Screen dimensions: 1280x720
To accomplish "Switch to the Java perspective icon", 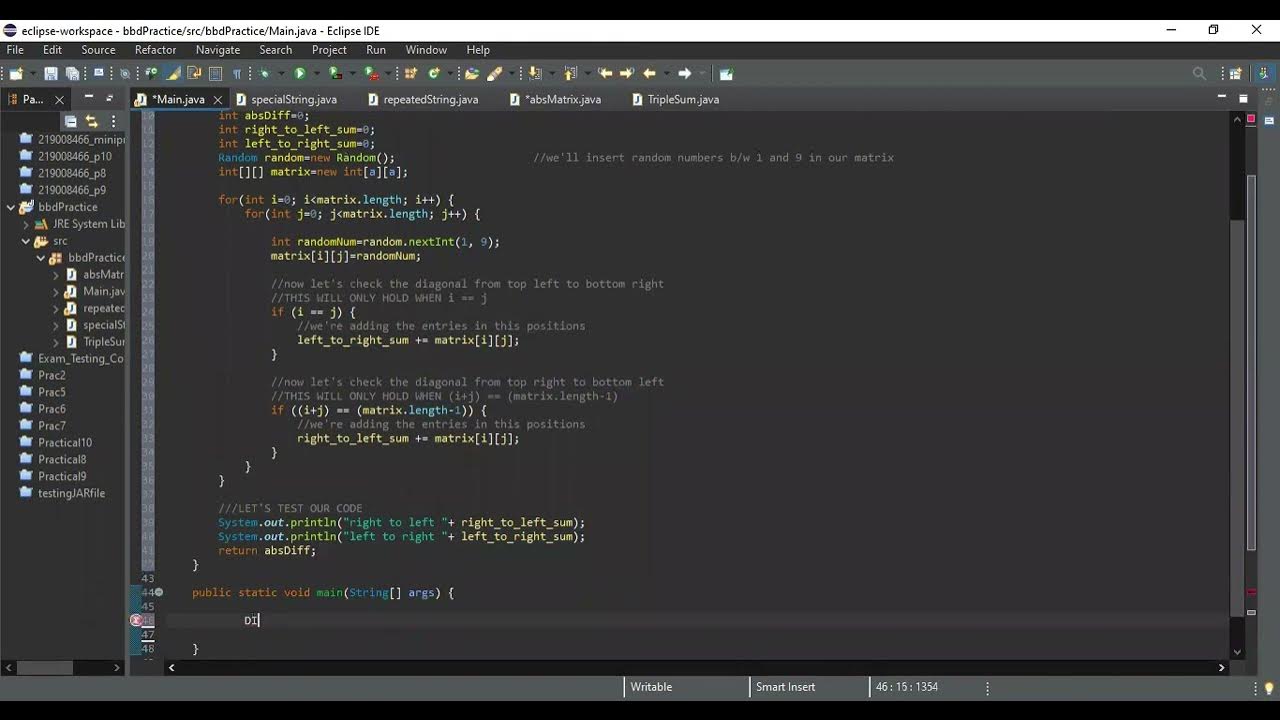I will click(1265, 73).
